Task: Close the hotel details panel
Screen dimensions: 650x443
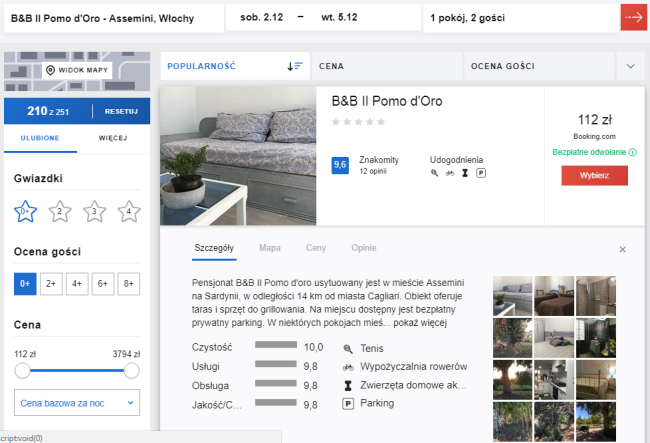Action: [x=622, y=249]
